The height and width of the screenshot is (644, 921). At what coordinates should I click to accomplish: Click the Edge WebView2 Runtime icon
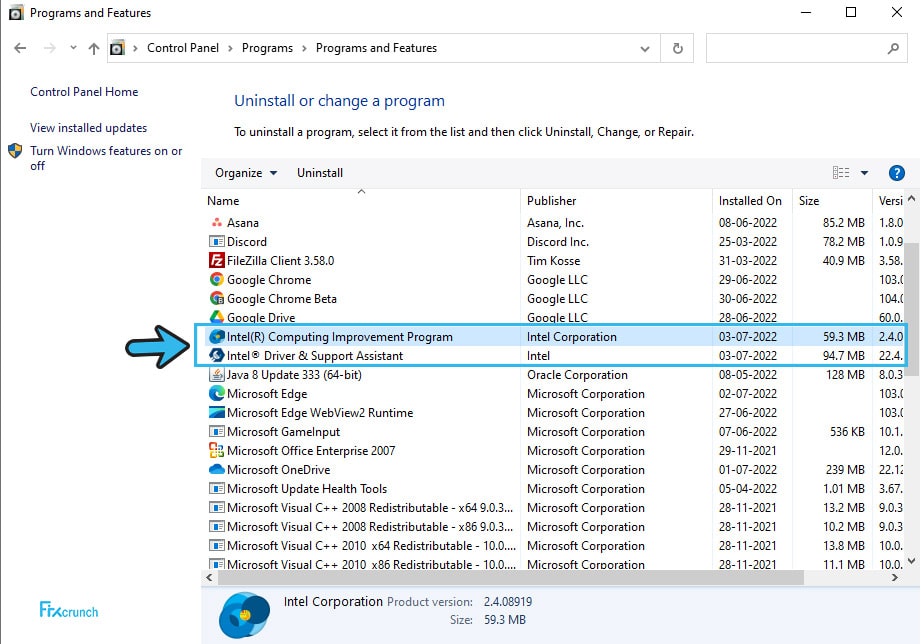[217, 412]
